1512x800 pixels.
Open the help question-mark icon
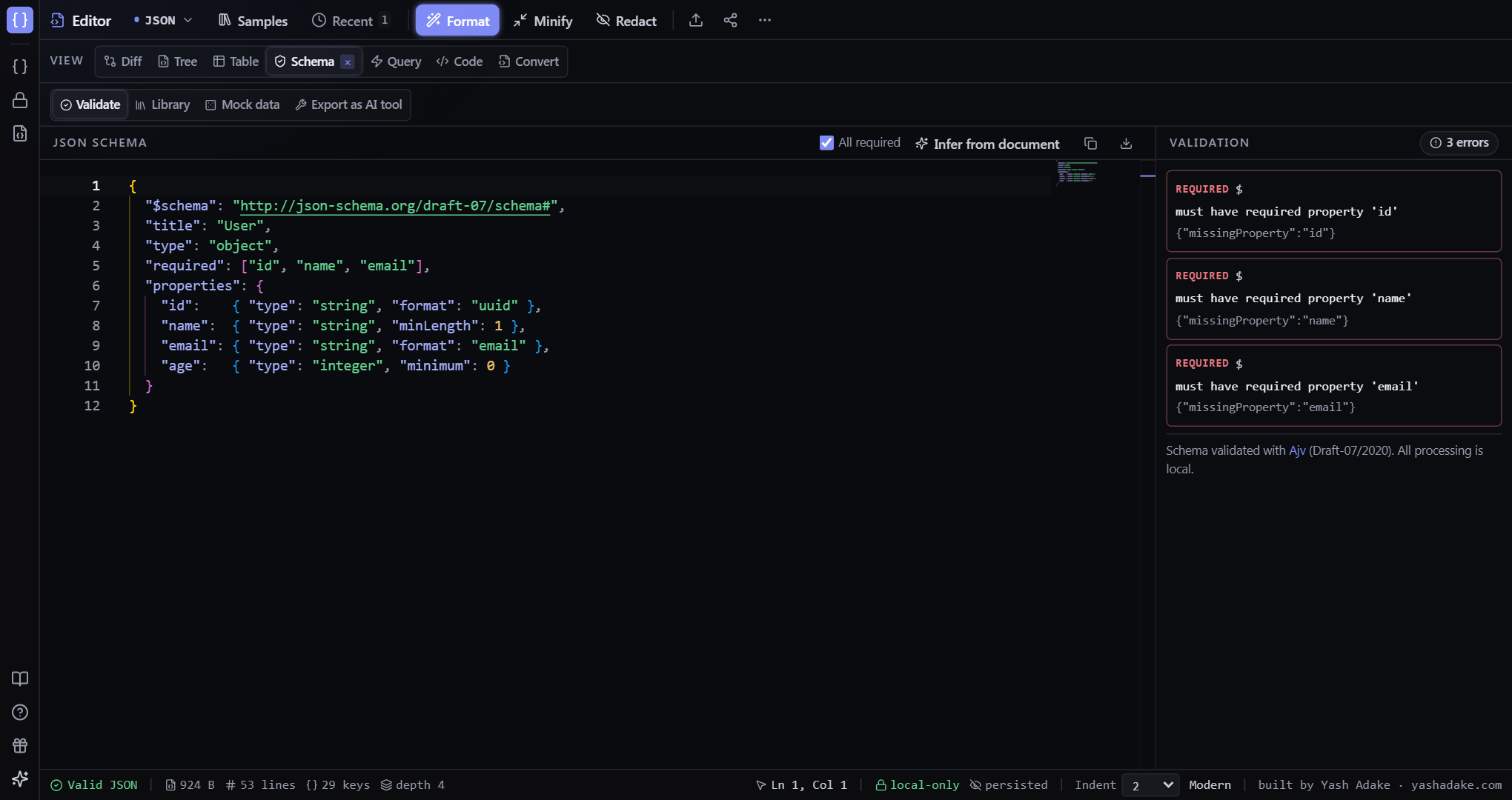click(20, 712)
